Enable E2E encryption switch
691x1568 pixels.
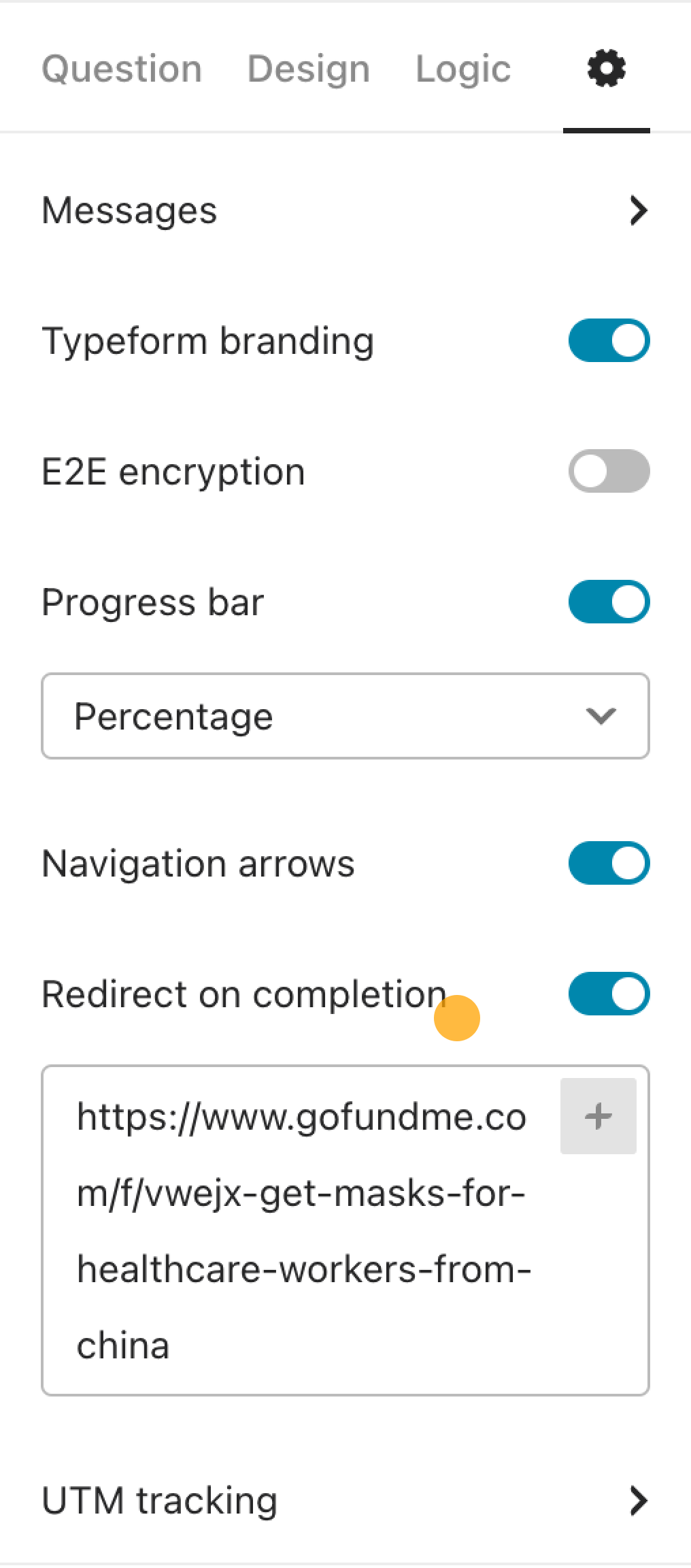coord(609,471)
